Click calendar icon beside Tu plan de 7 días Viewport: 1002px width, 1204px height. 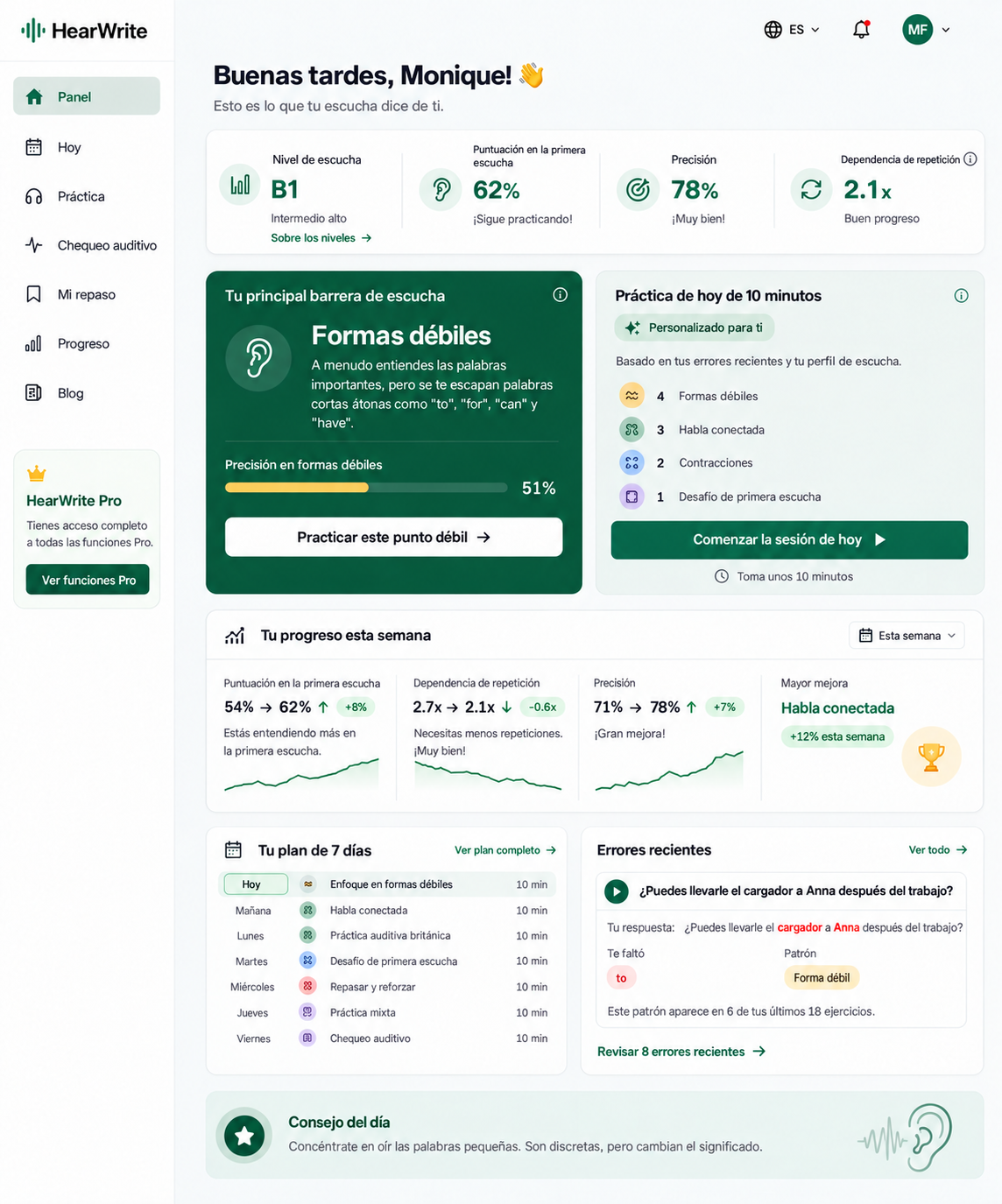pyautogui.click(x=233, y=849)
